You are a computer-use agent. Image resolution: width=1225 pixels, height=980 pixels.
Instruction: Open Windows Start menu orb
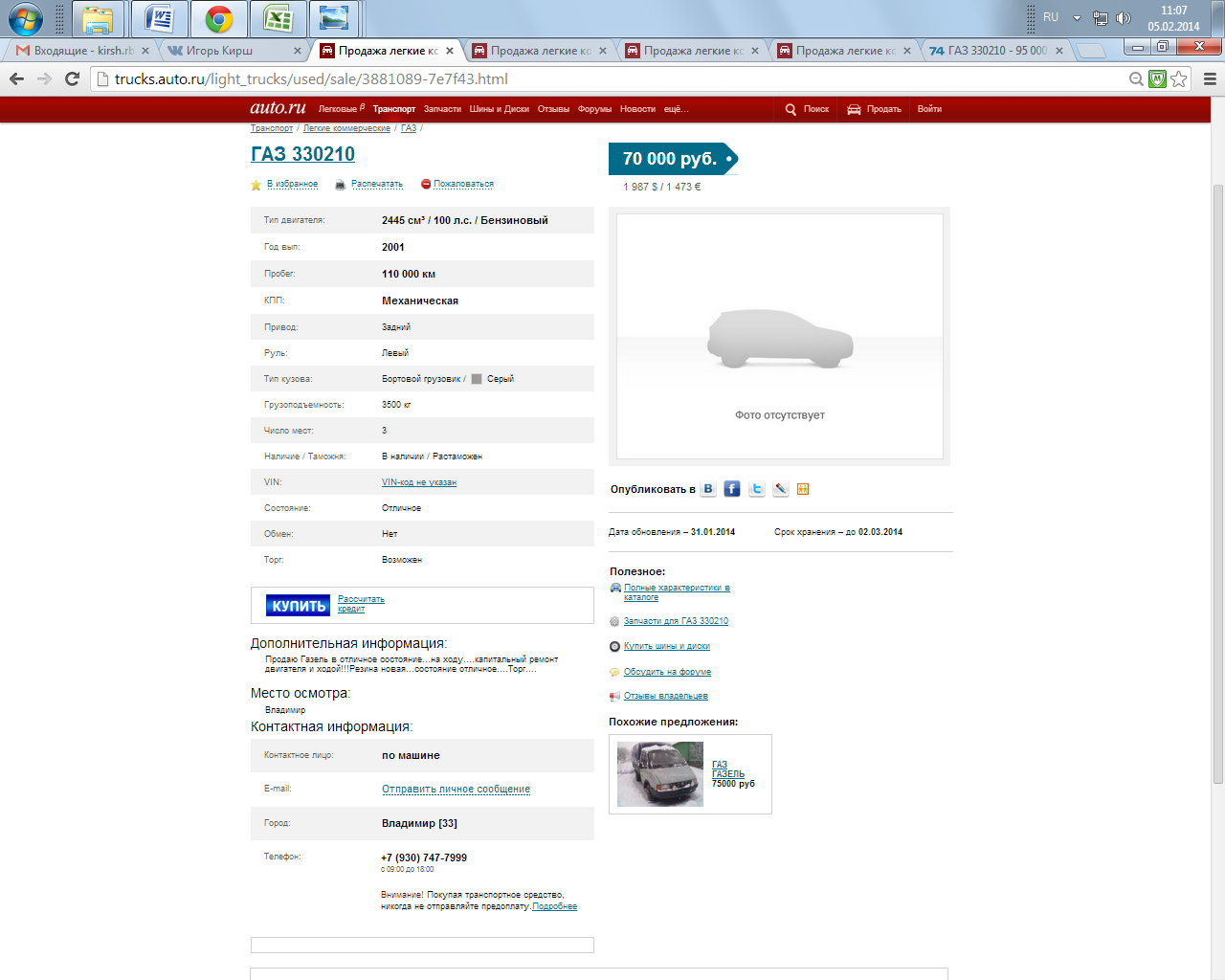tap(26, 18)
